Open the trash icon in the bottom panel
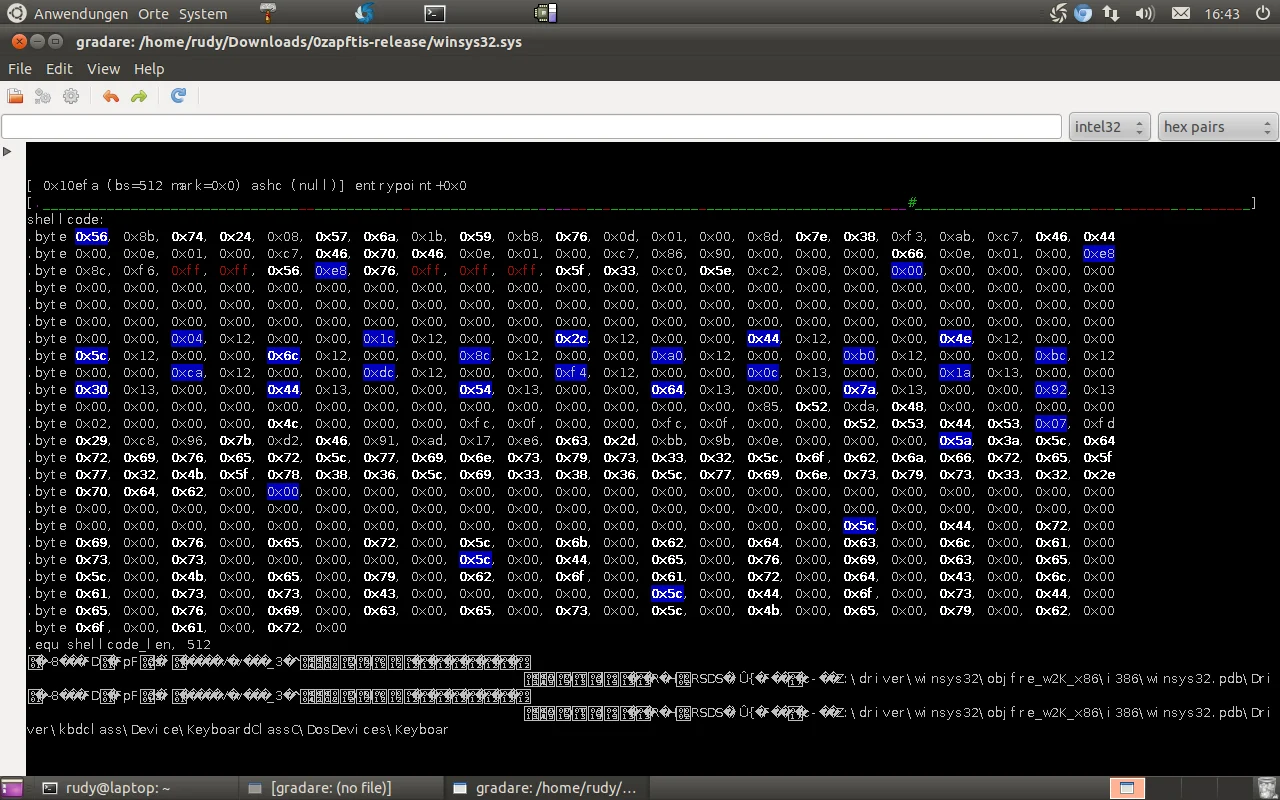The height and width of the screenshot is (800, 1280). (1266, 788)
